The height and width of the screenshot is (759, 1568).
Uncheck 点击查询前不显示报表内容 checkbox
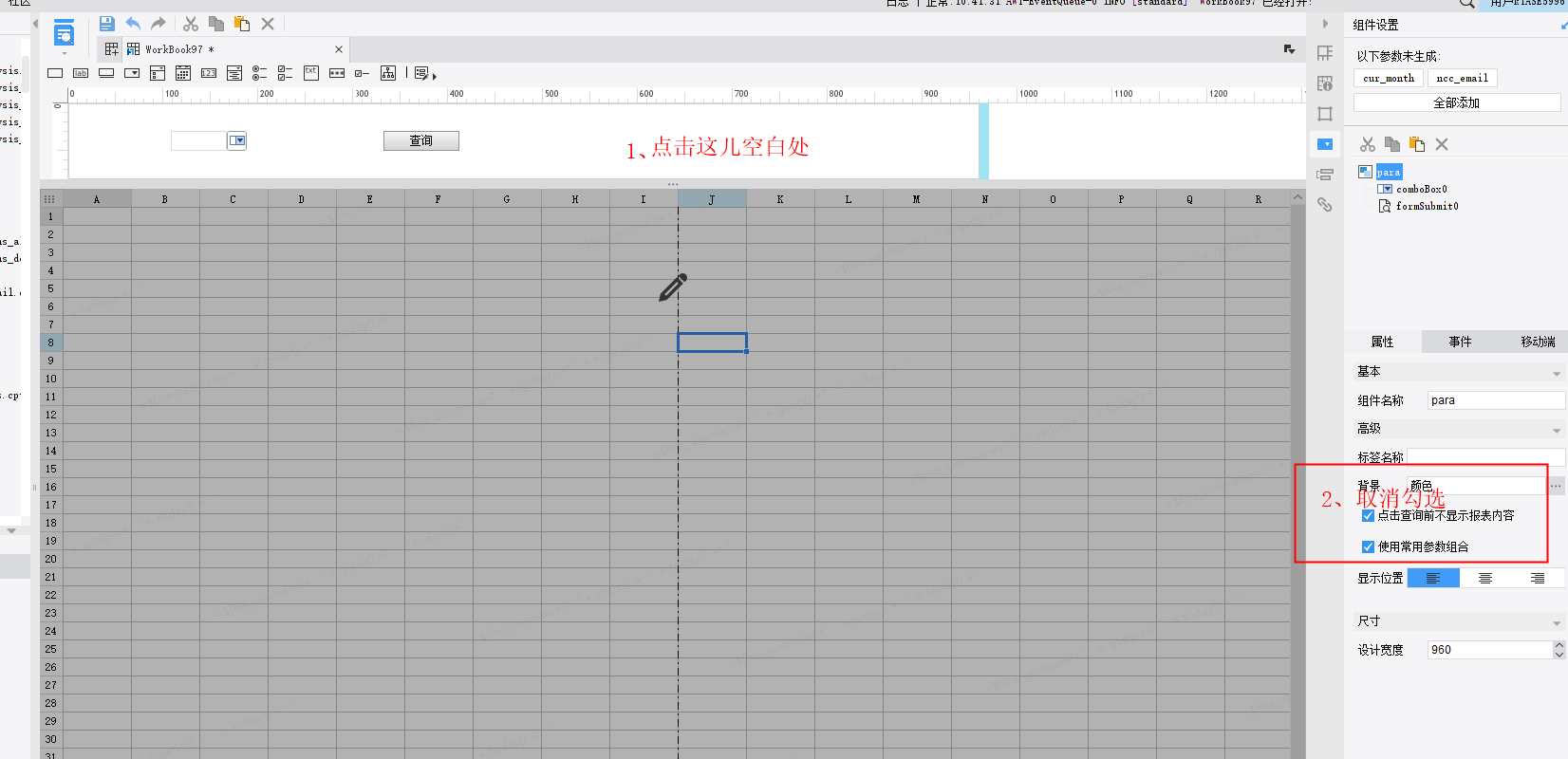click(x=1368, y=516)
